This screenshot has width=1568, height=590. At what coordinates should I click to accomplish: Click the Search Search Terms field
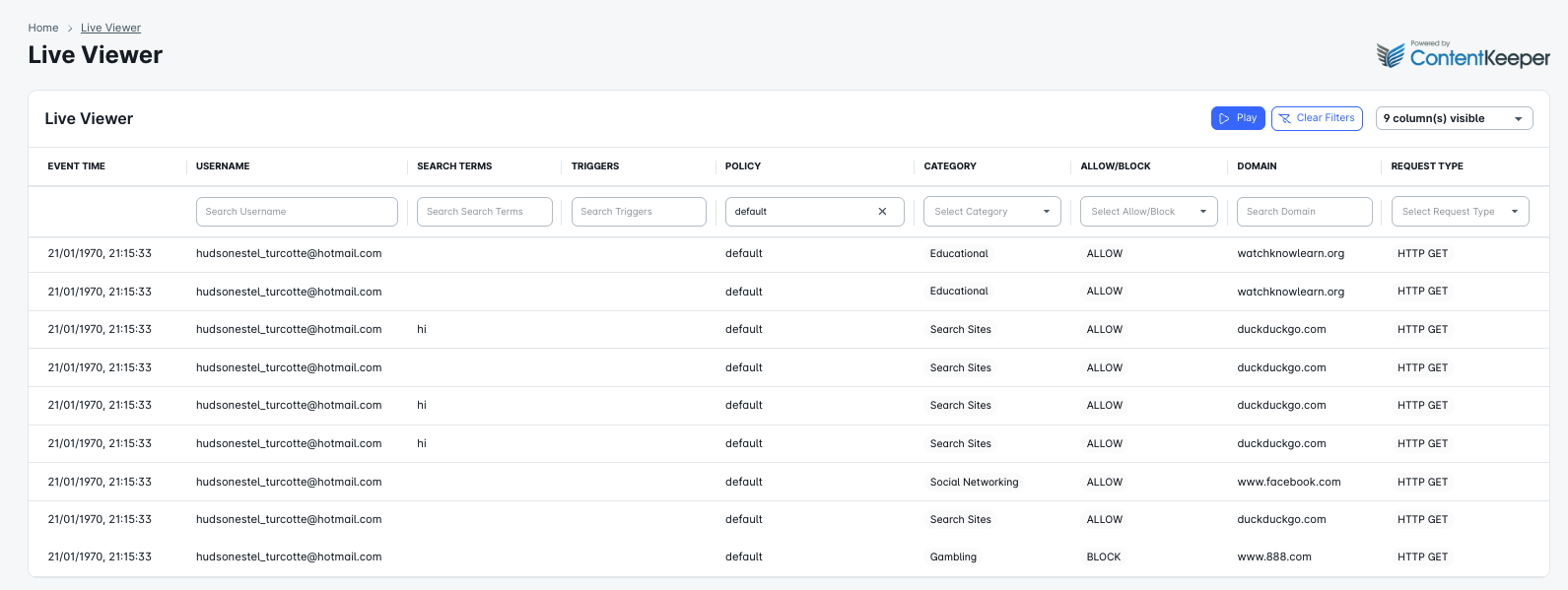click(484, 212)
